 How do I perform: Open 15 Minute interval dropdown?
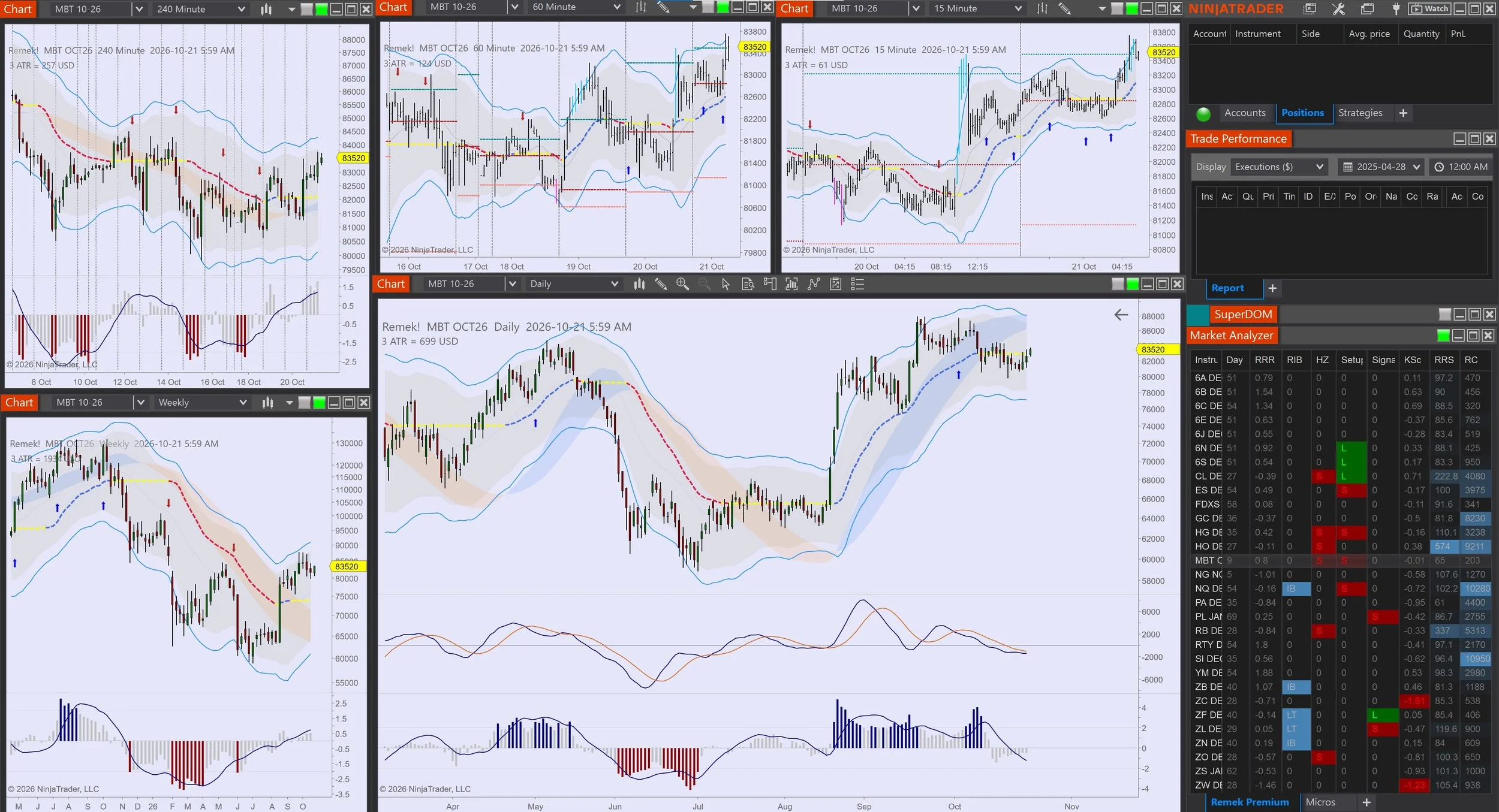pos(977,8)
